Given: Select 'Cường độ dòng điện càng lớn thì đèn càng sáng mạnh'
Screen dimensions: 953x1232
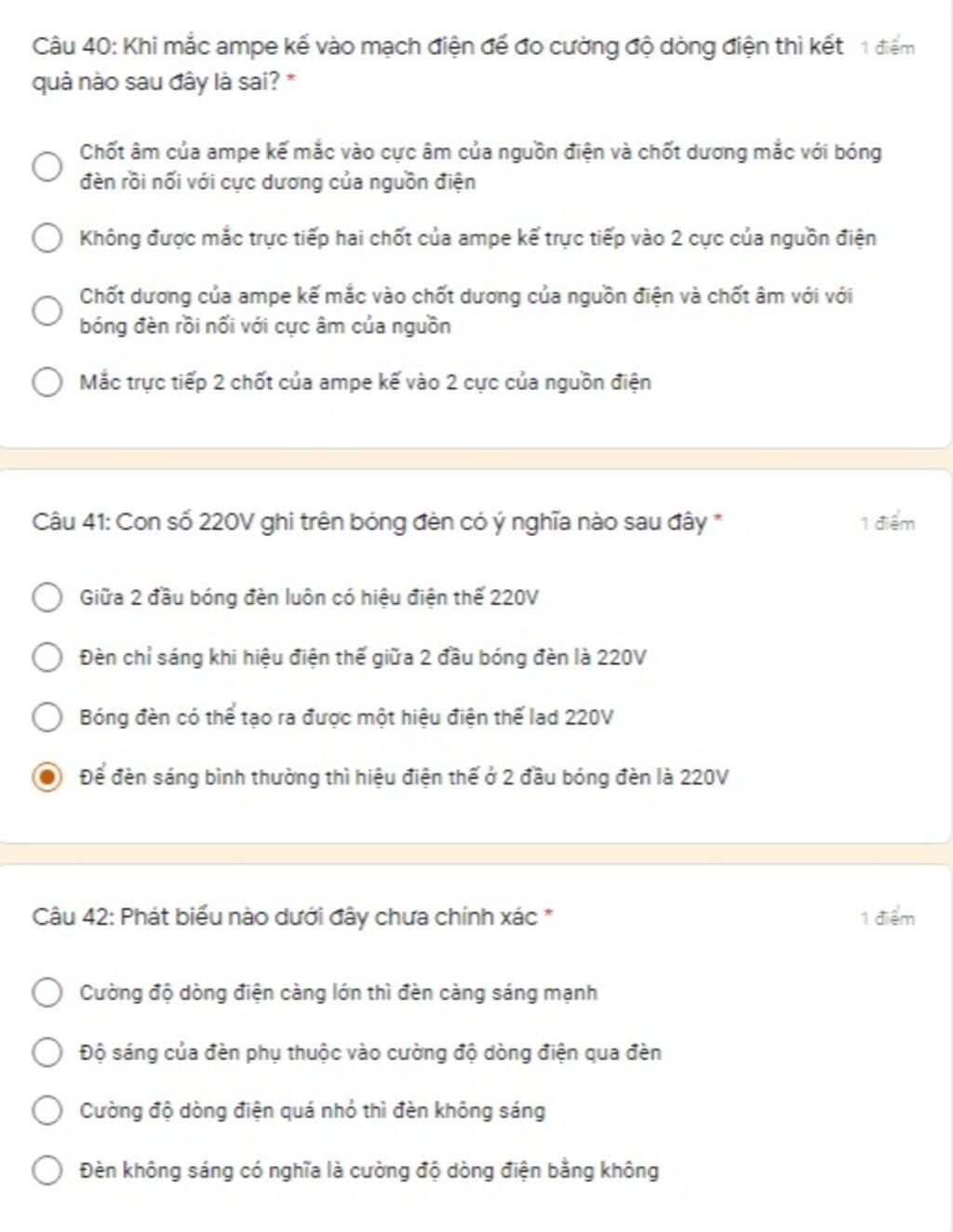Looking at the screenshot, I should pos(47,993).
